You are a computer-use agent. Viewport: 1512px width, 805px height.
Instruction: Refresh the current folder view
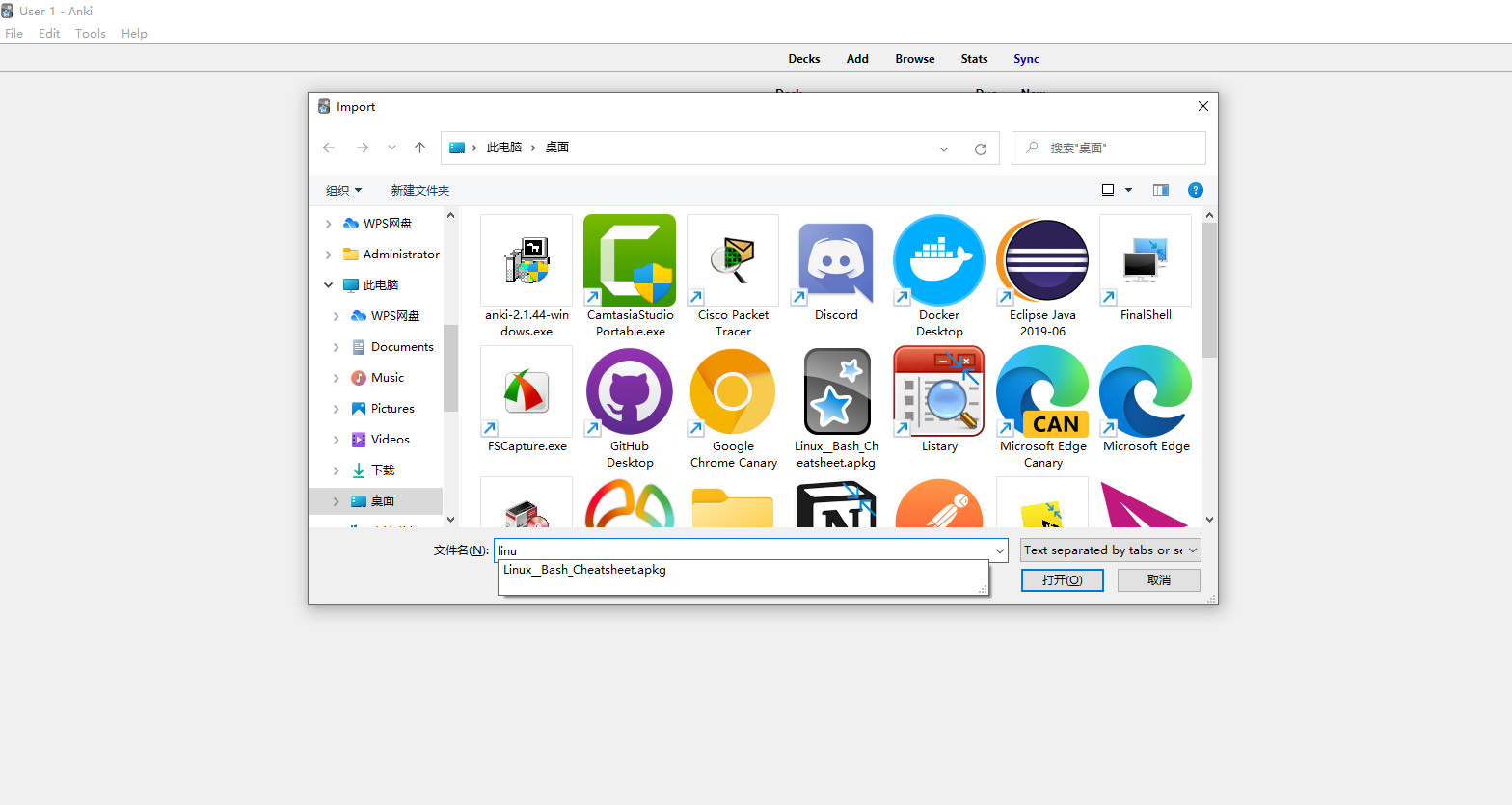(x=981, y=148)
